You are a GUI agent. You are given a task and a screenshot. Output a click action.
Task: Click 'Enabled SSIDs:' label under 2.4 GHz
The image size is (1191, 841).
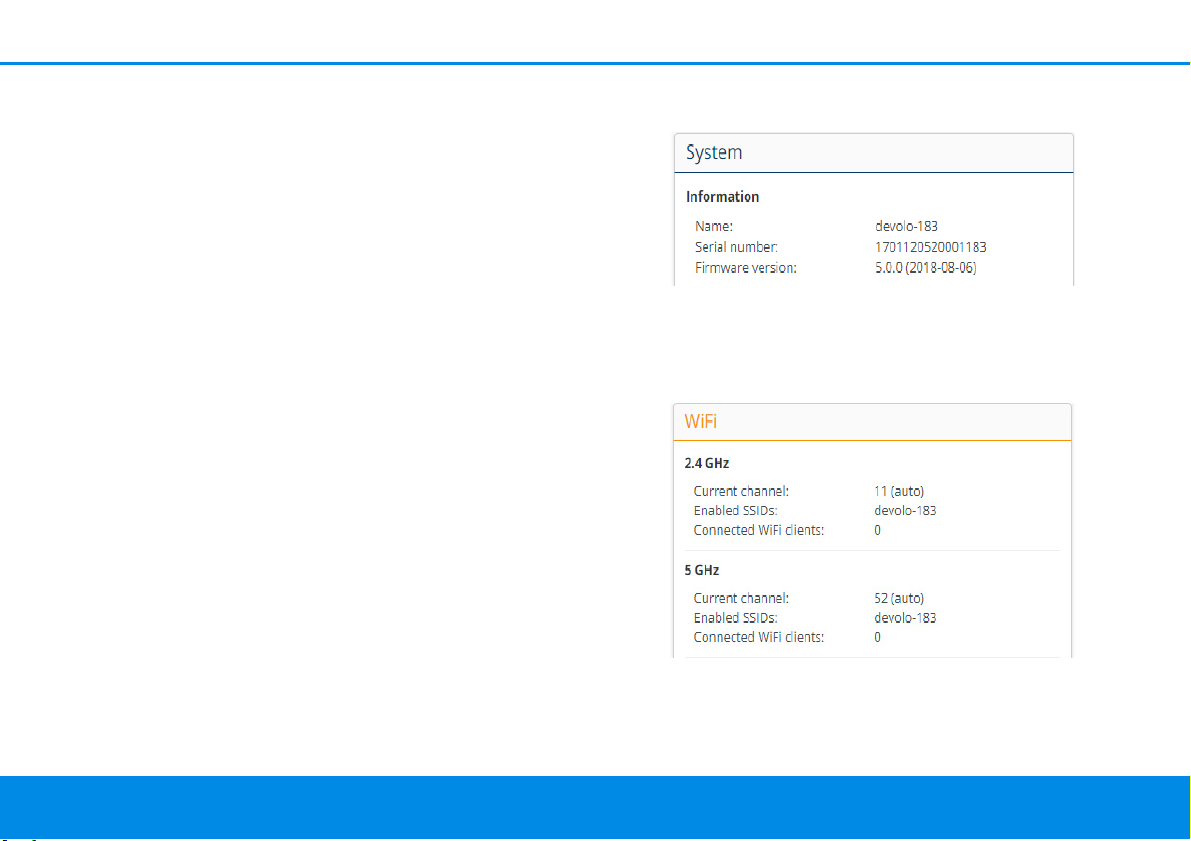click(735, 511)
